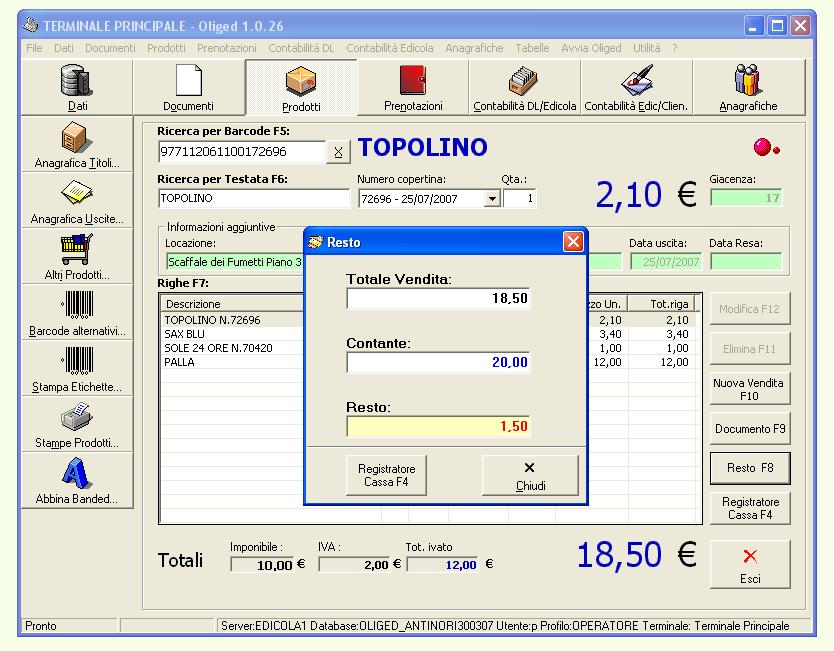
Task: Open the Tabelle menu
Action: (x=532, y=48)
